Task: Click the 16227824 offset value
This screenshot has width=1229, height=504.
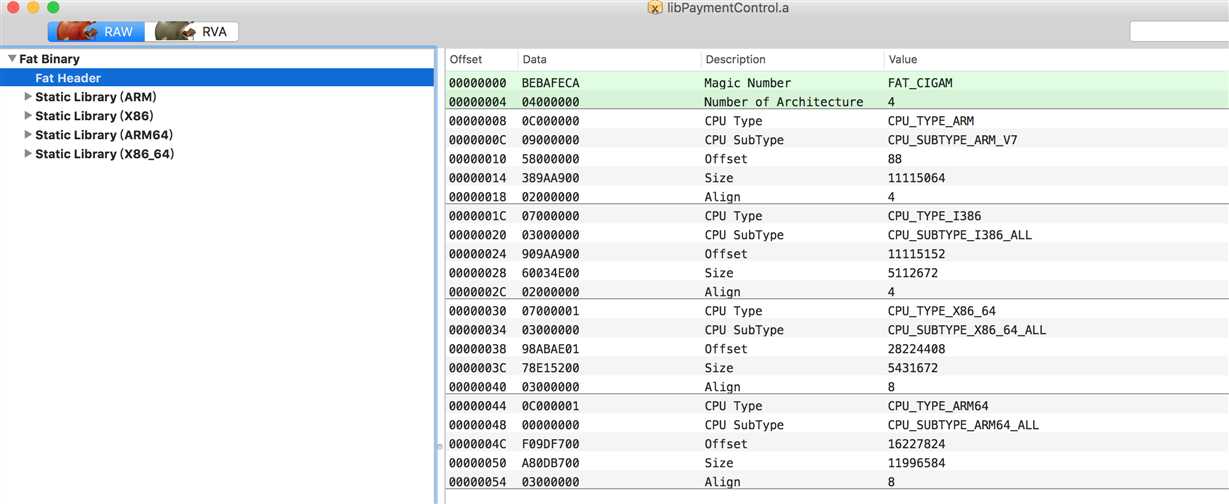Action: (x=916, y=444)
